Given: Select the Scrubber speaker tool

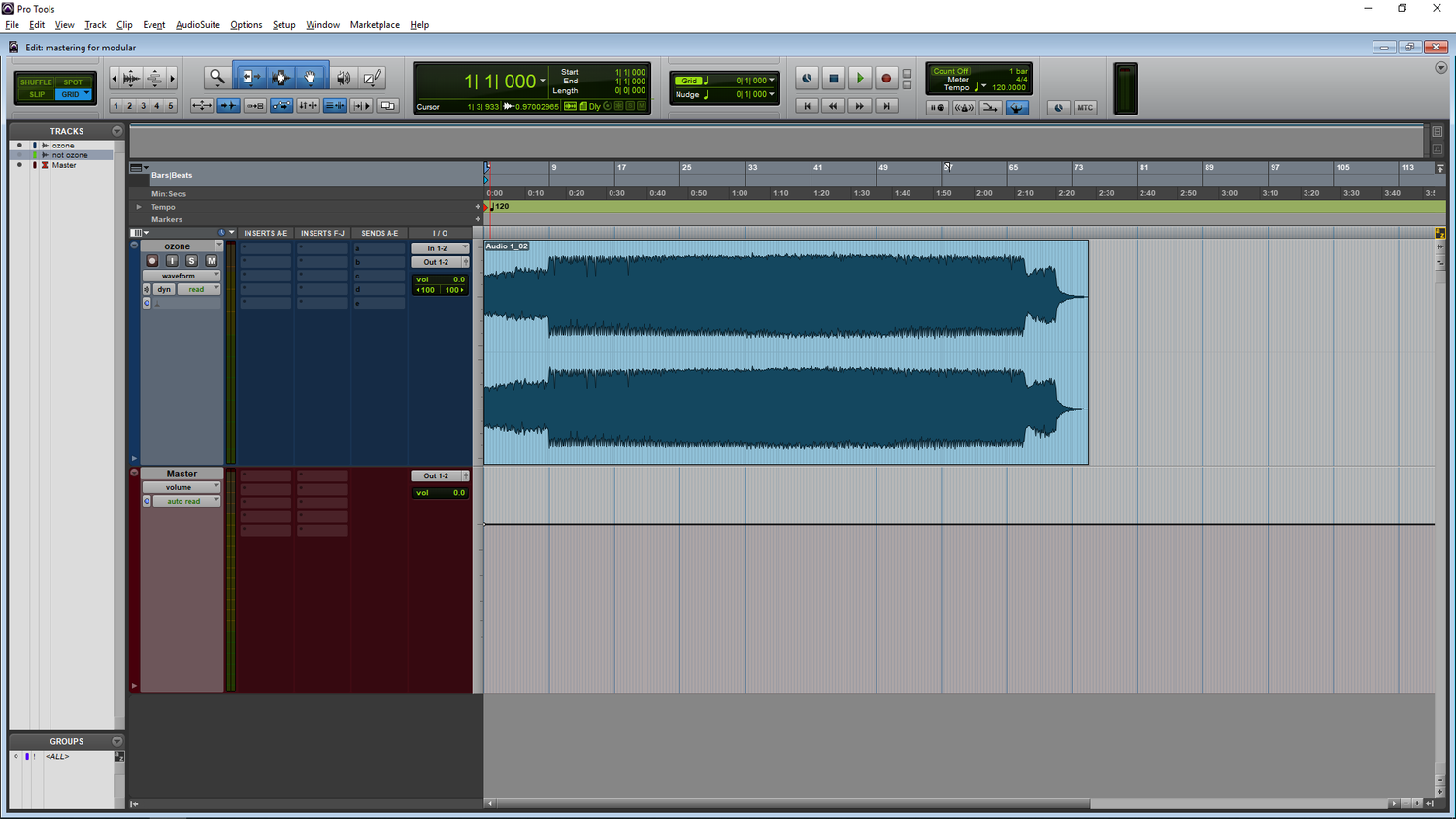Looking at the screenshot, I should 344,78.
